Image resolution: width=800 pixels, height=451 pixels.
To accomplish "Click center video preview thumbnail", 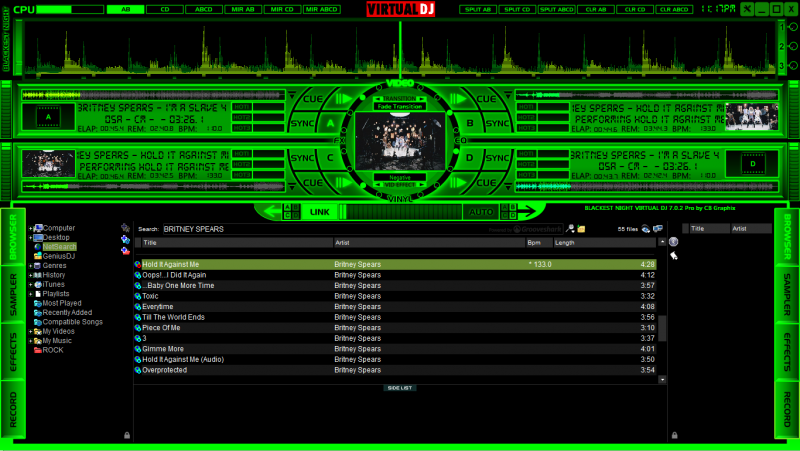I will pyautogui.click(x=400, y=141).
